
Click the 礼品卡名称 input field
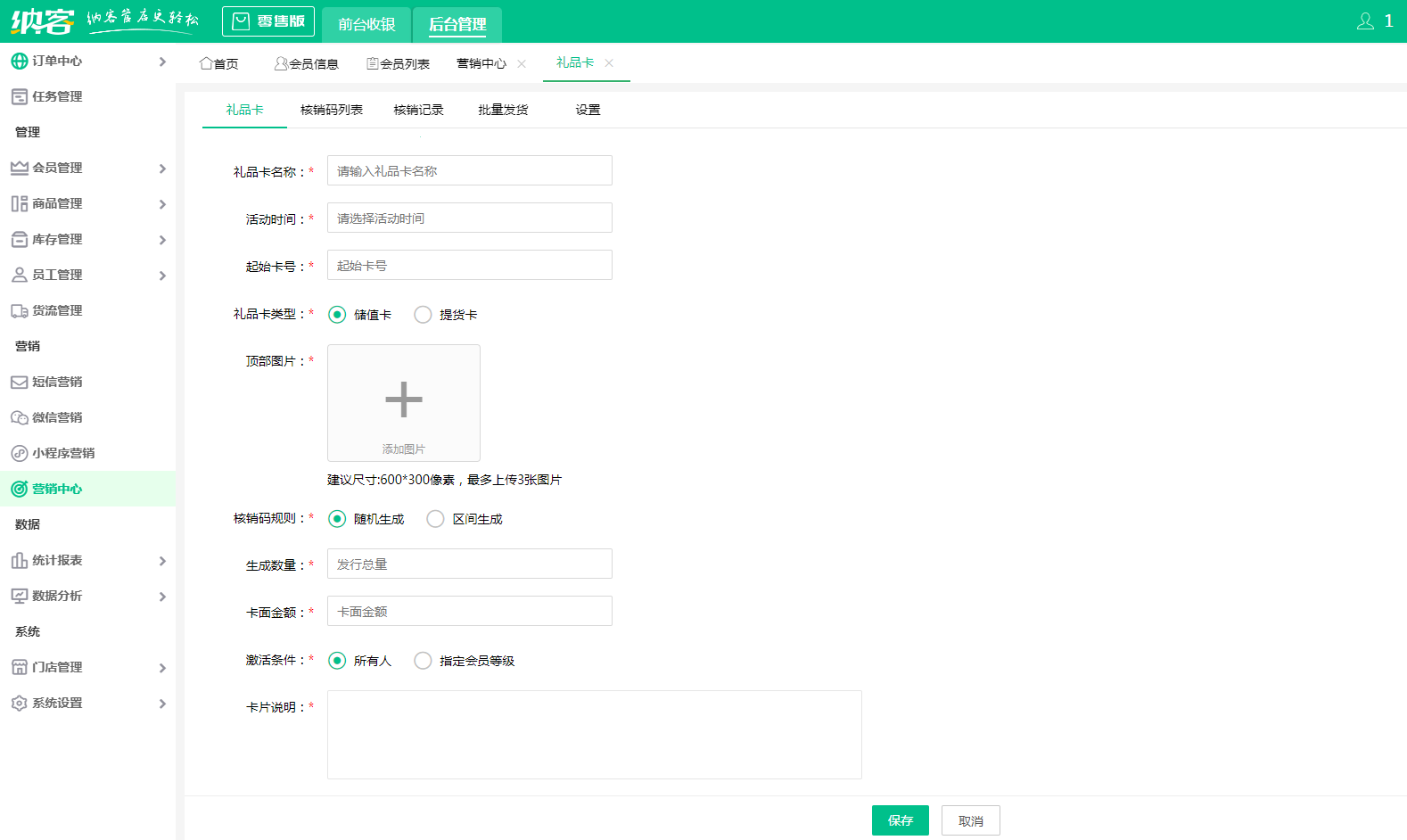point(469,170)
